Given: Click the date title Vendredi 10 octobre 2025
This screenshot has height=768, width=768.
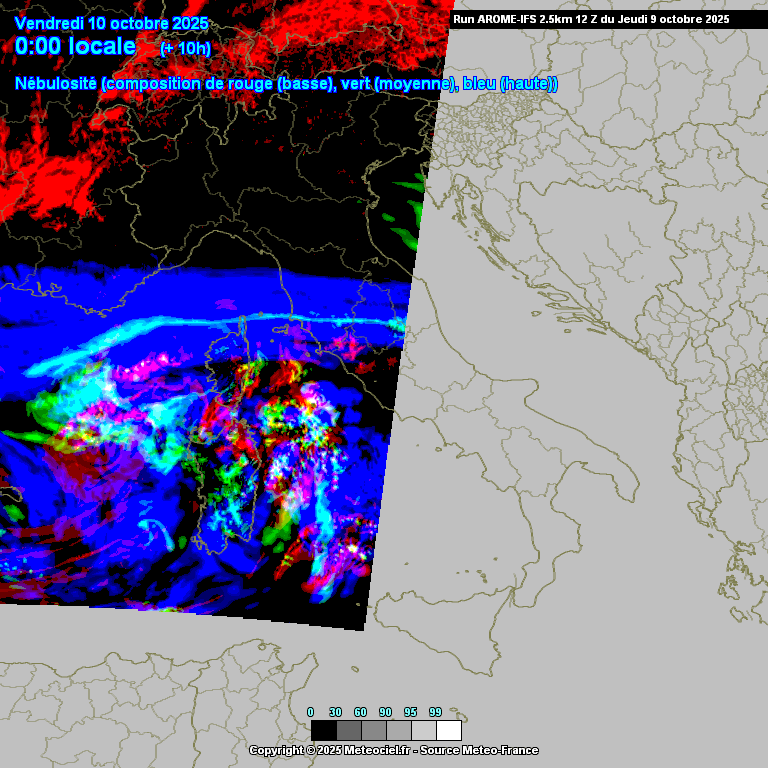Looking at the screenshot, I should pyautogui.click(x=112, y=23).
